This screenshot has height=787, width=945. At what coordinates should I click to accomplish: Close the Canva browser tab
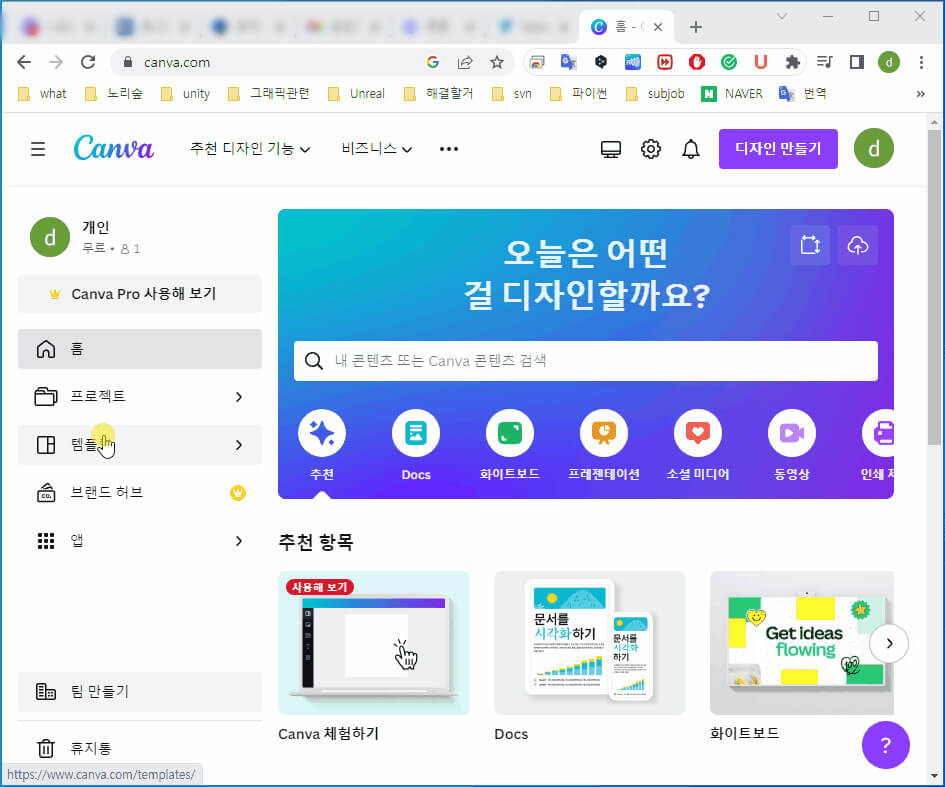658,27
